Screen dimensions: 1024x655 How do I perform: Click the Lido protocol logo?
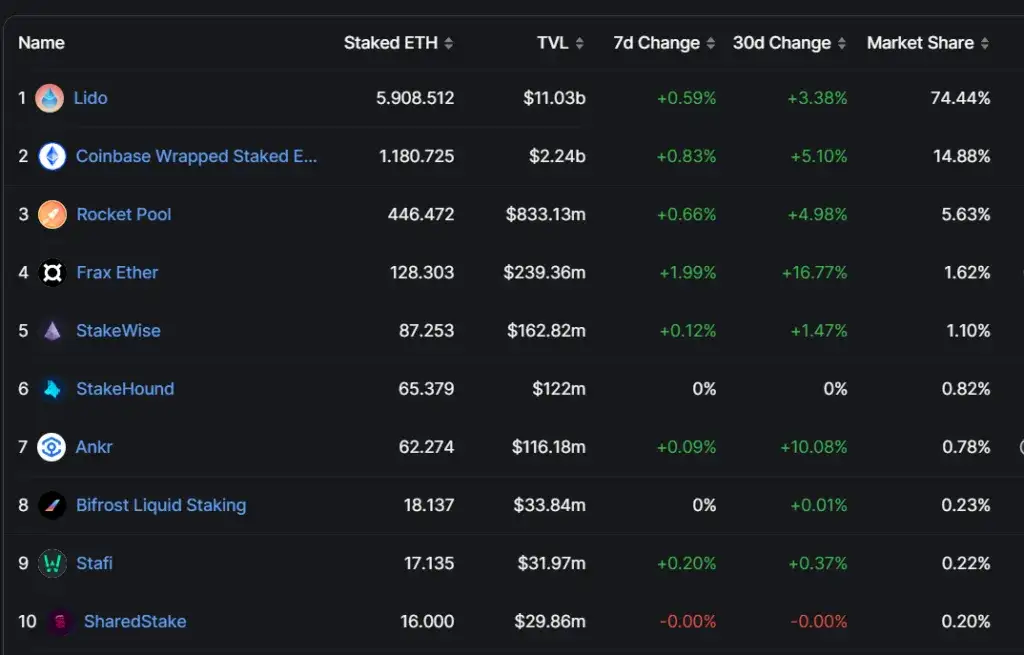[x=52, y=98]
